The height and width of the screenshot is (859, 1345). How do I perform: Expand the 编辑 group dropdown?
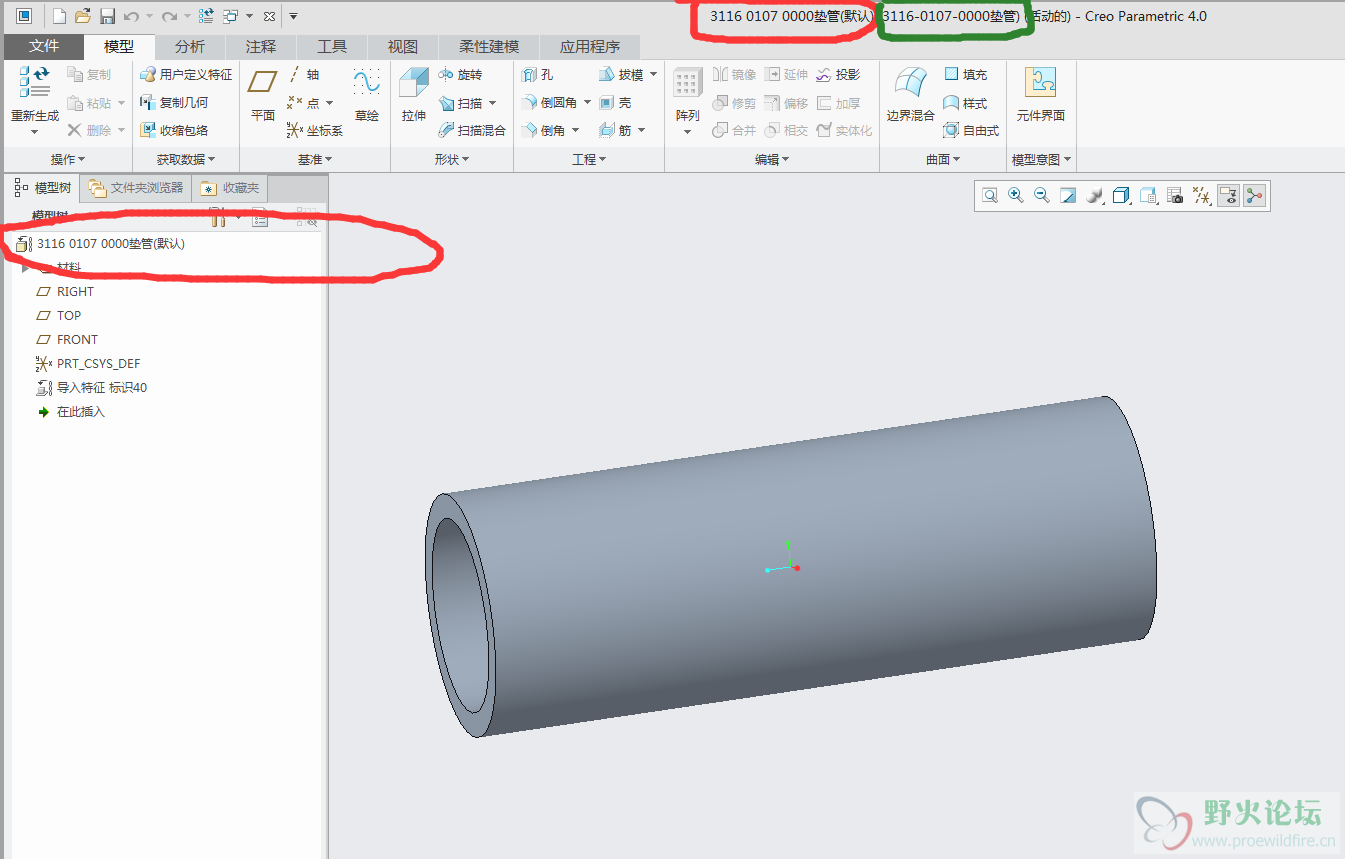point(772,159)
